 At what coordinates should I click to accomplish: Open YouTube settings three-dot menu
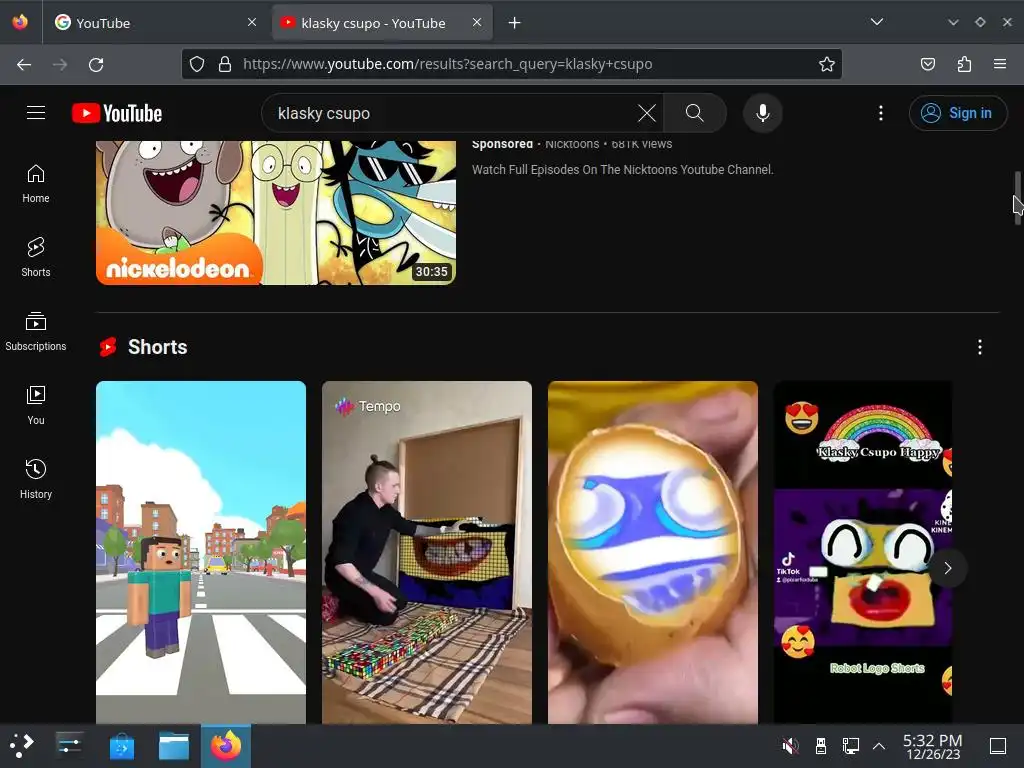pos(880,113)
